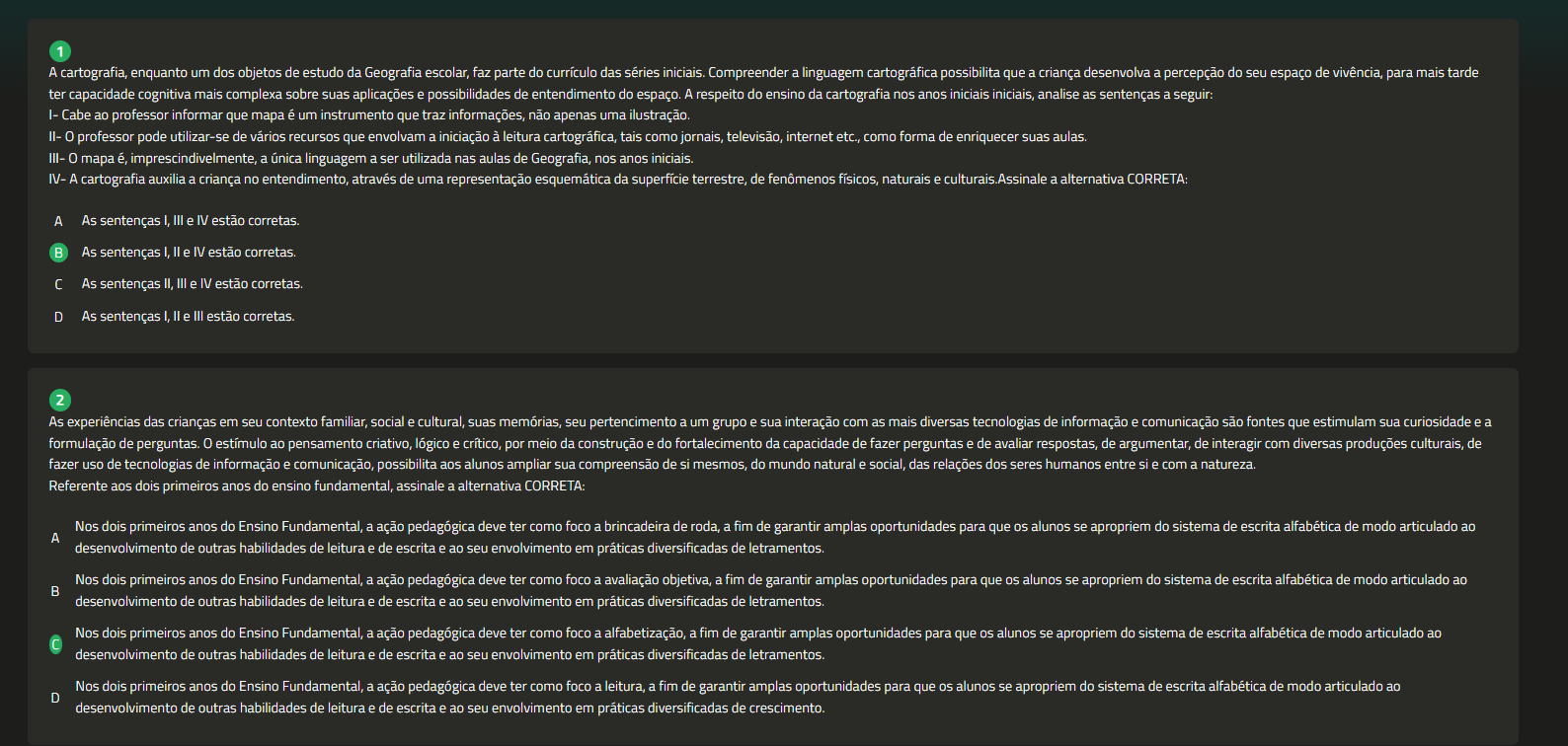
Task: Click the answer text ending 'diversificadas de crescimento'
Action: click(738, 698)
